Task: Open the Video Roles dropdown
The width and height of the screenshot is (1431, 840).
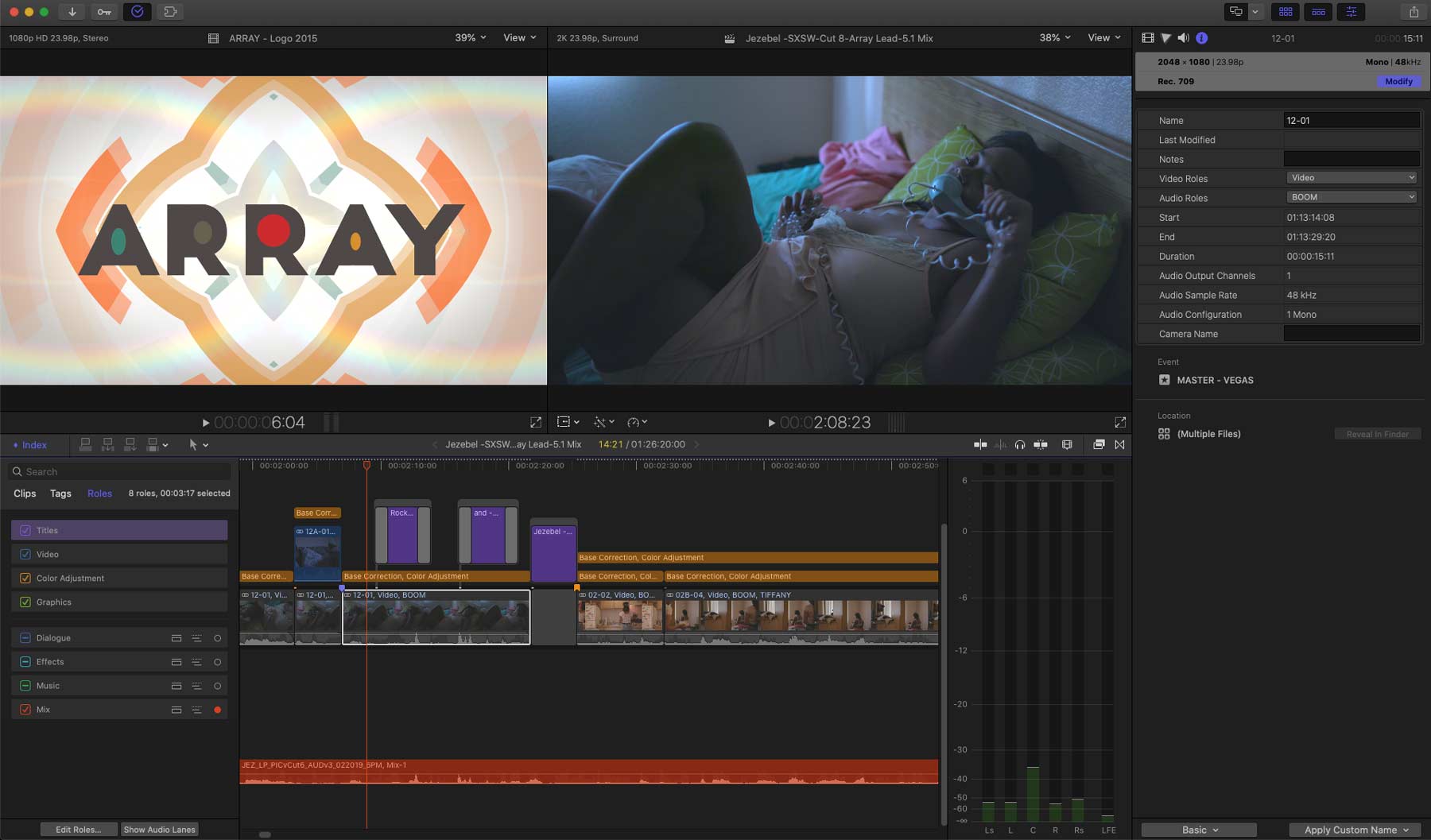Action: click(1351, 178)
